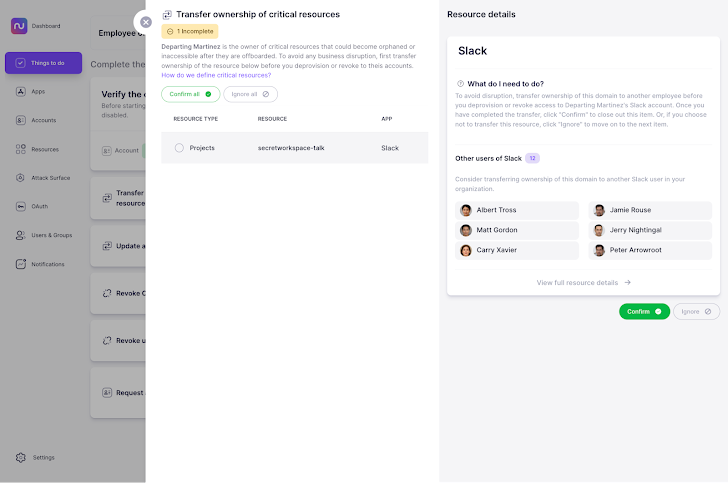Click the Ignore all button
Screen dimensions: 728x483
[250, 94]
